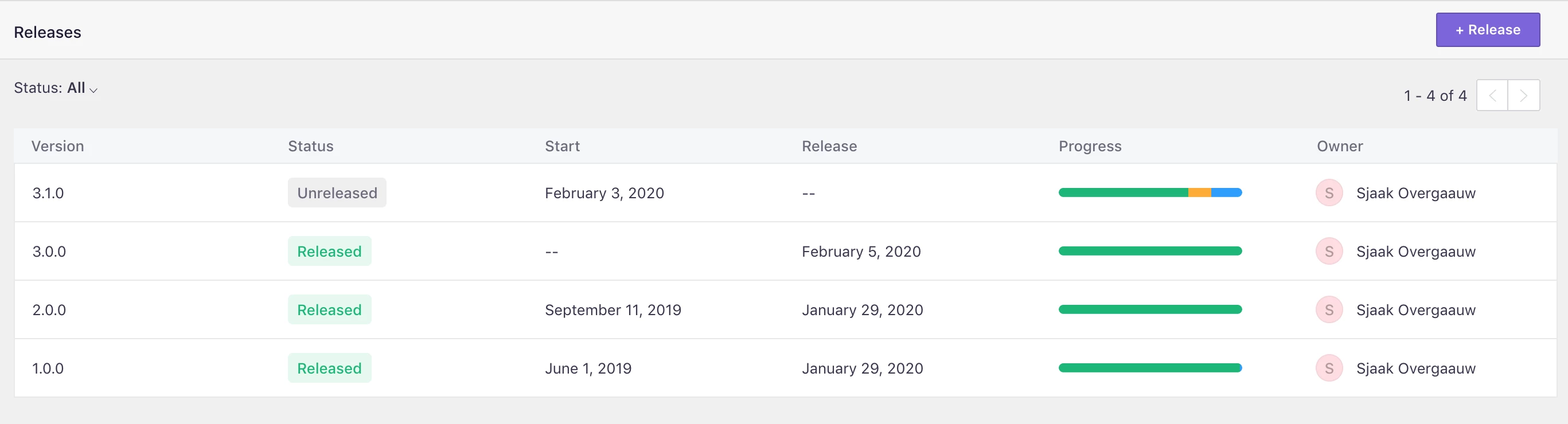This screenshot has height=424, width=1568.
Task: Click owner avatar for version 3.1.0
Action: (1329, 193)
